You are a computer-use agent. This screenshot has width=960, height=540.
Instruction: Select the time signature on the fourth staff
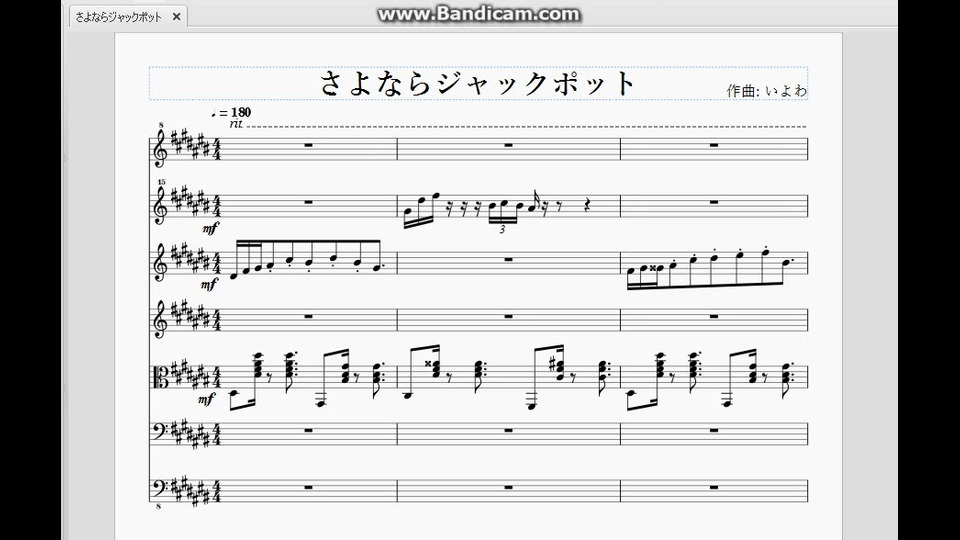pyautogui.click(x=216, y=320)
